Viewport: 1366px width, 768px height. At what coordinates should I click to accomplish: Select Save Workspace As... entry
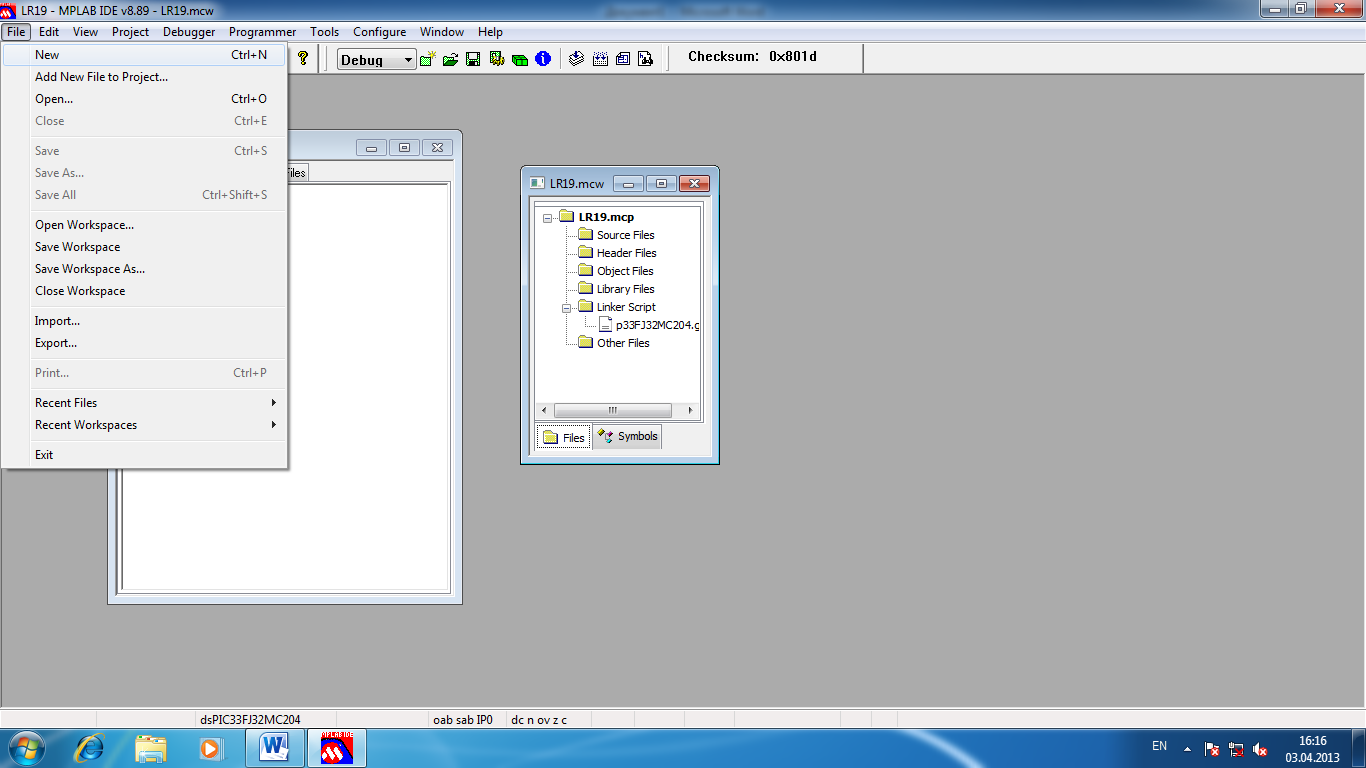coord(144,269)
